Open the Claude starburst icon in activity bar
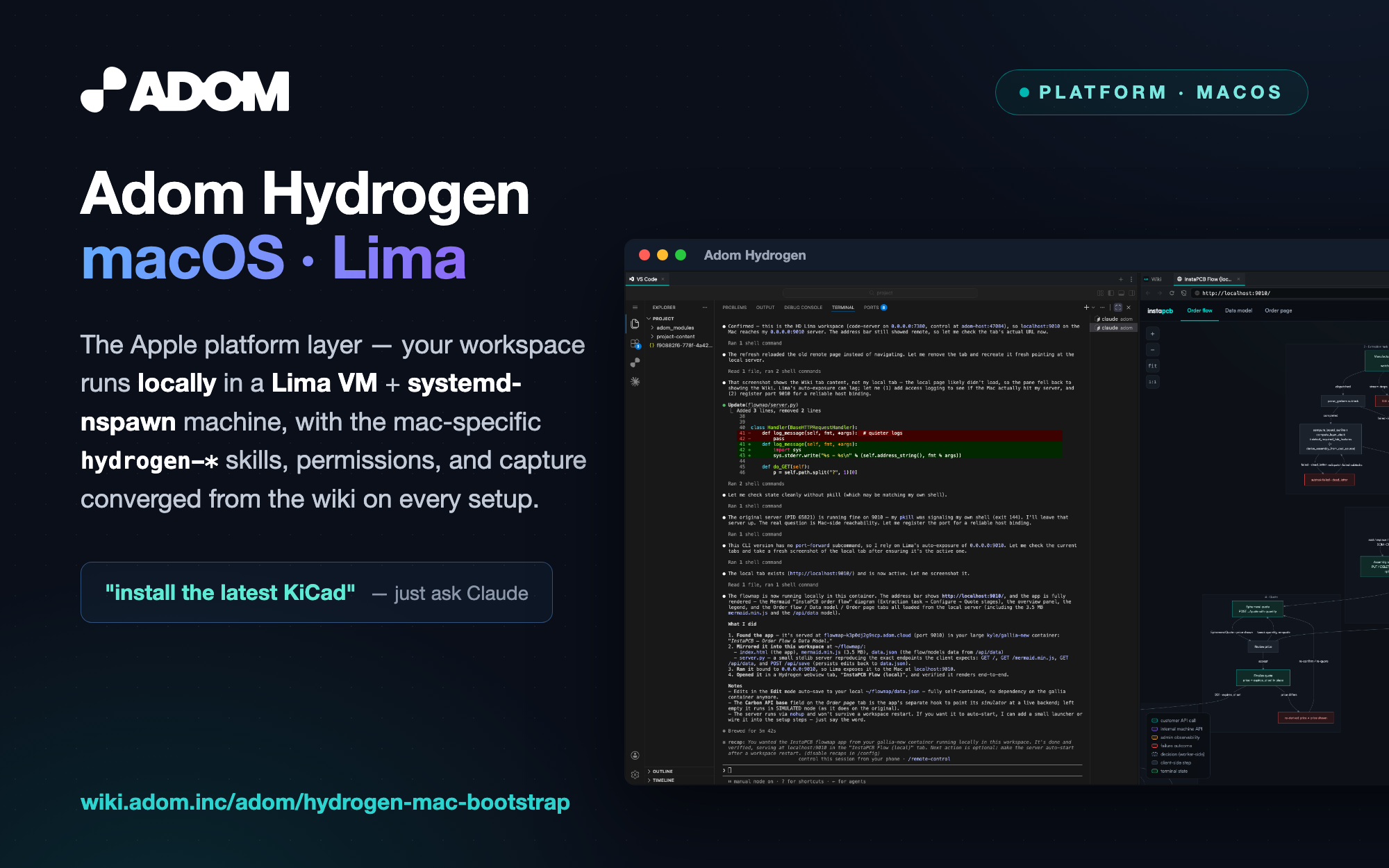Screen dimensions: 1389x868 pos(635,381)
